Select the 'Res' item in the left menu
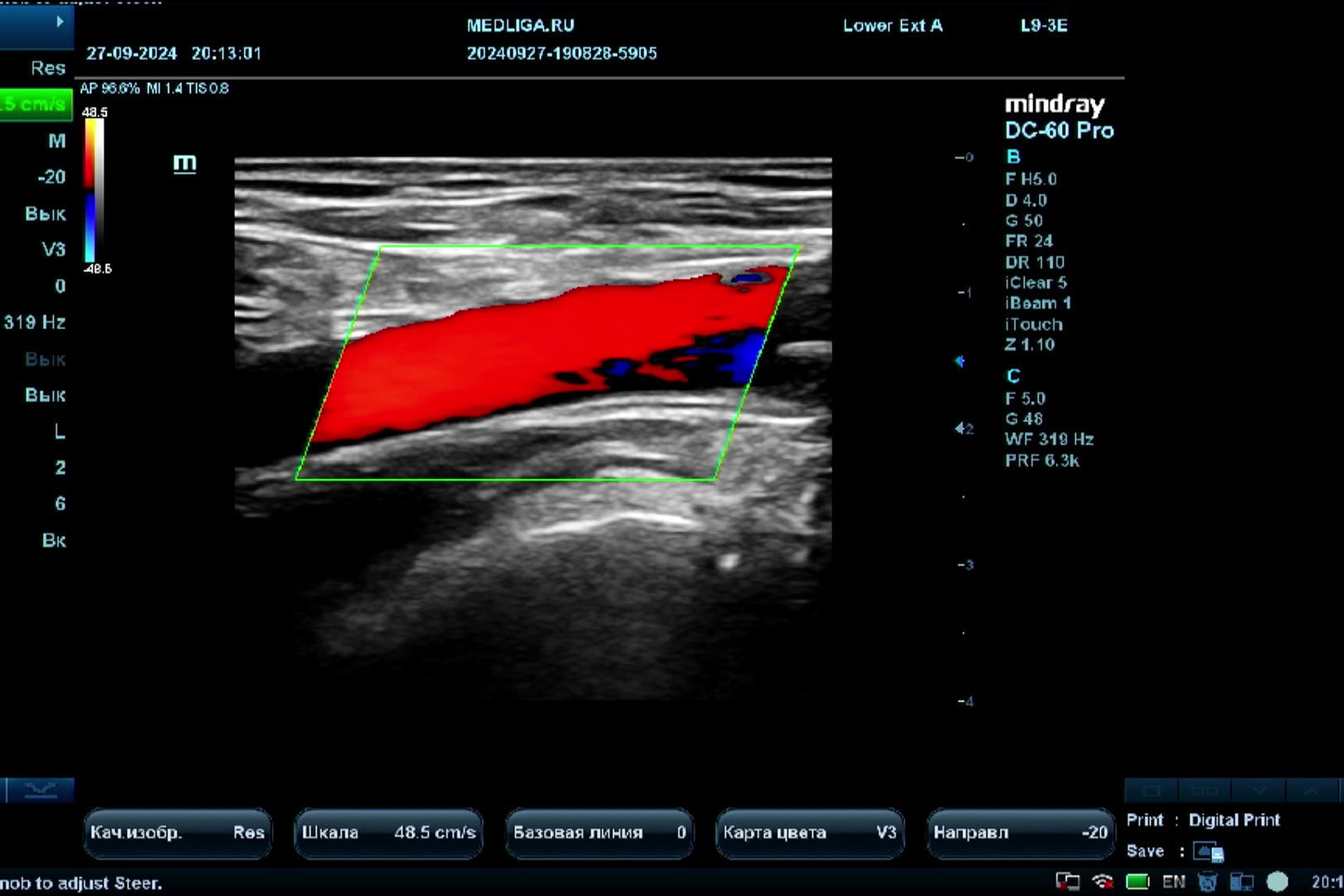The height and width of the screenshot is (896, 1344). click(x=48, y=68)
